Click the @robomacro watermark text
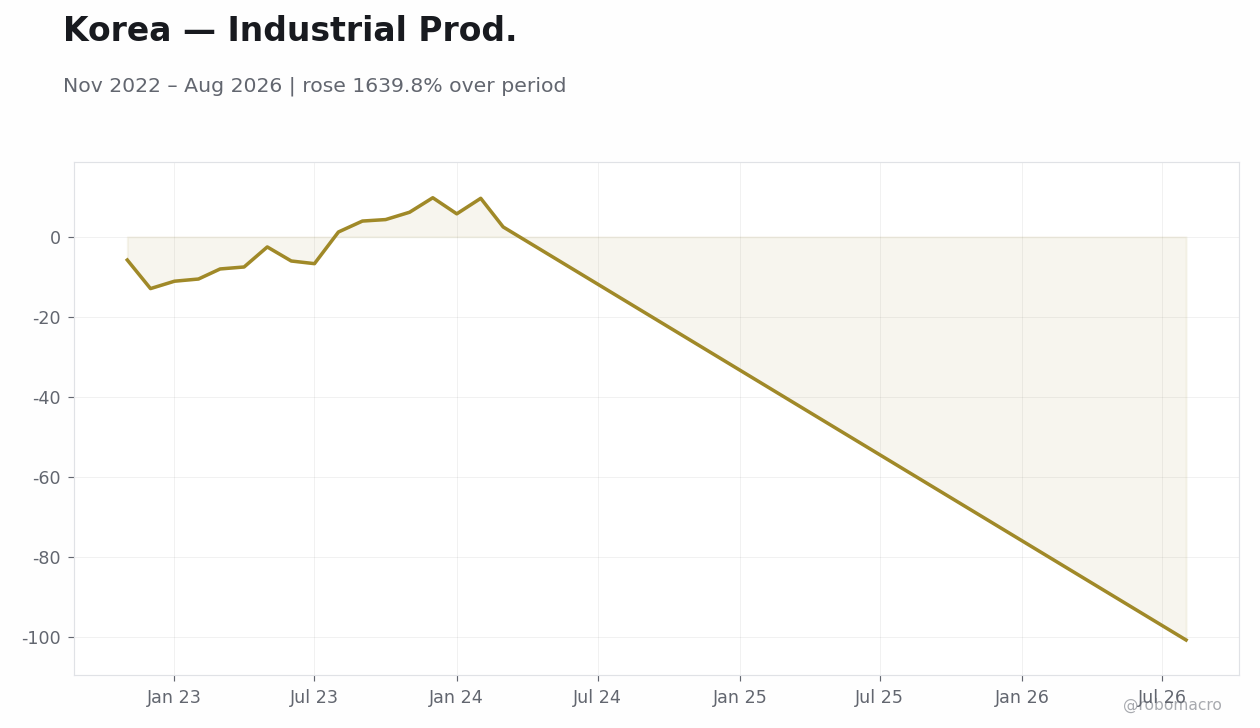This screenshot has width=1260, height=728. click(1172, 706)
